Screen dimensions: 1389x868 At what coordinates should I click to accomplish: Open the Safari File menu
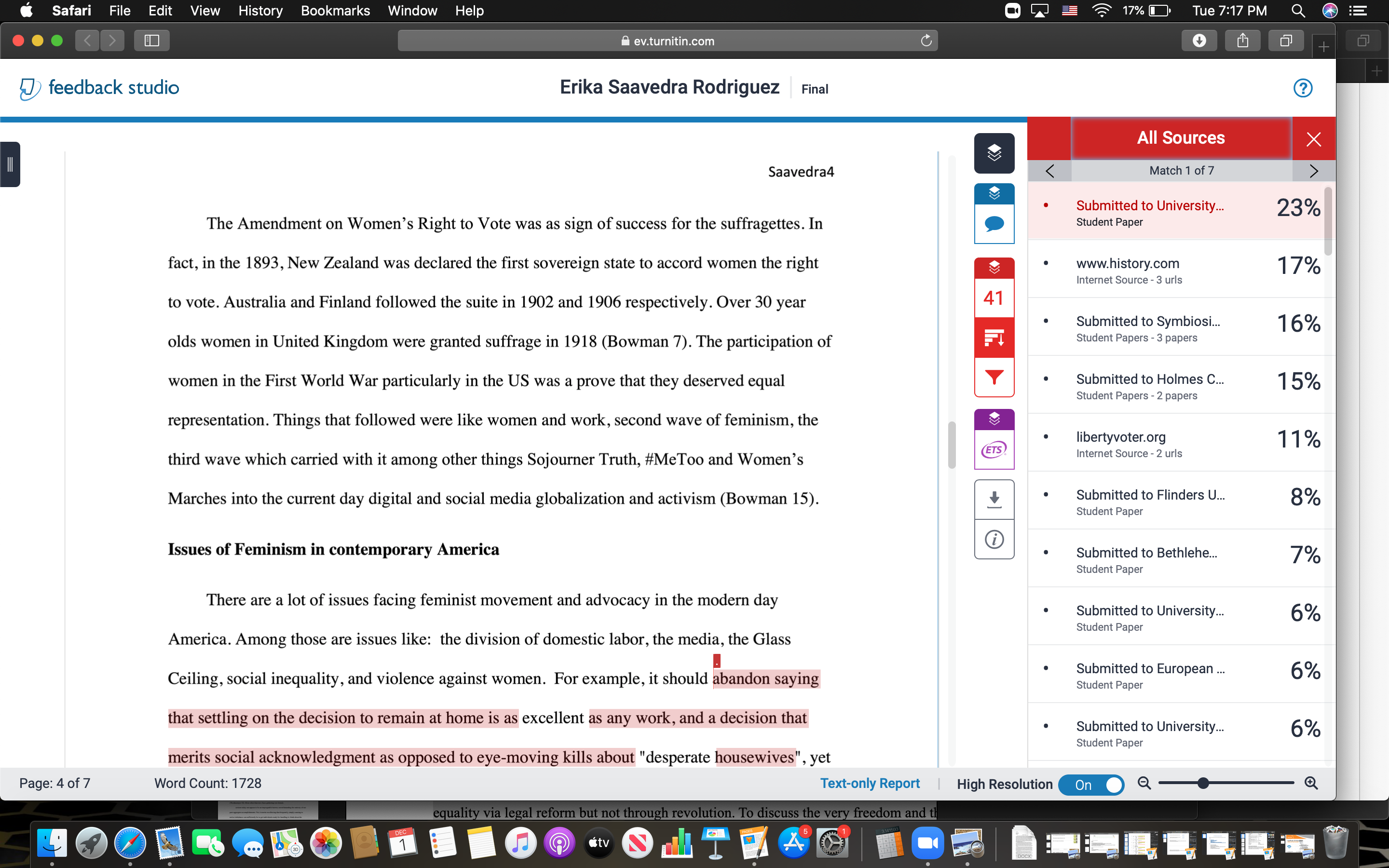click(x=120, y=10)
